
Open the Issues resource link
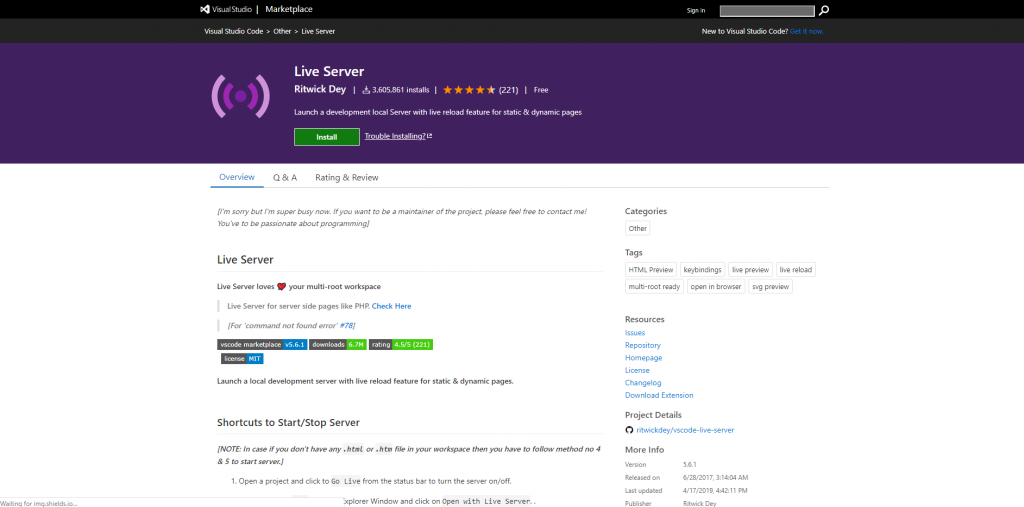(x=635, y=333)
